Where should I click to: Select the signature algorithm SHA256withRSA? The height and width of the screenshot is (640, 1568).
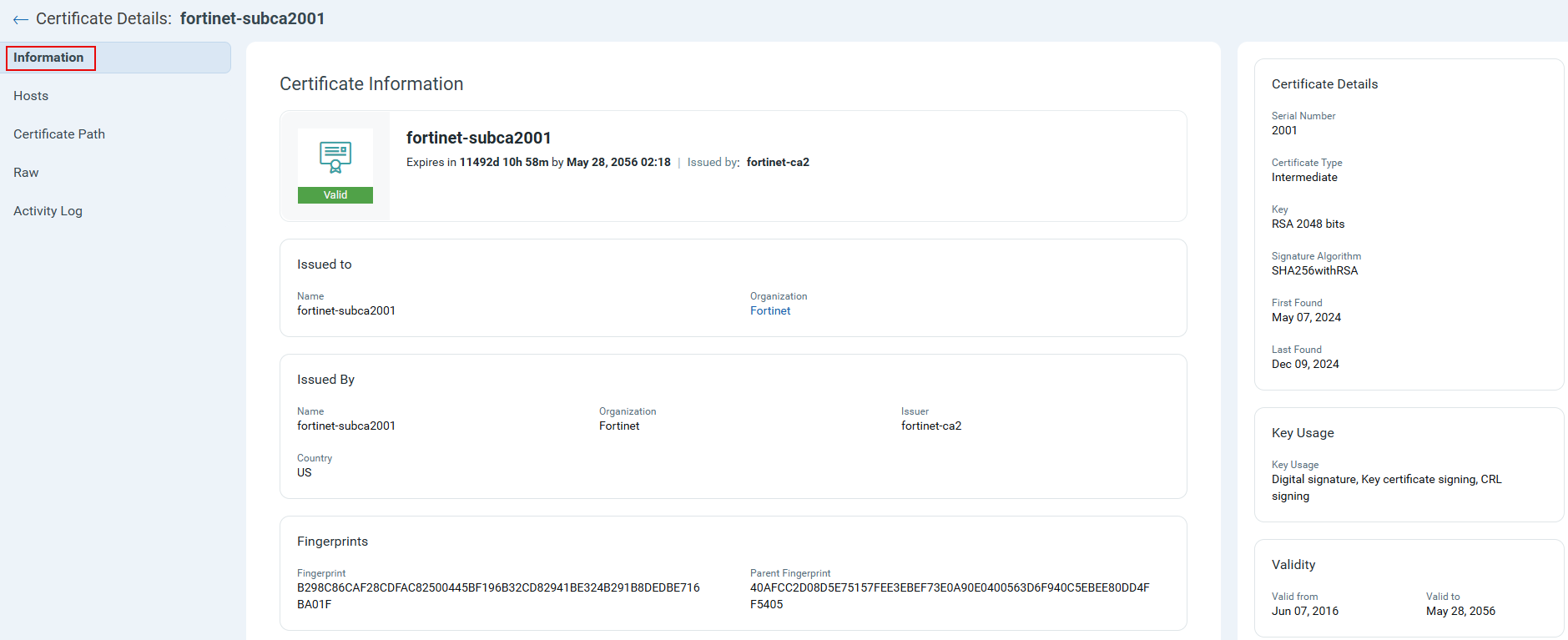tap(1315, 270)
